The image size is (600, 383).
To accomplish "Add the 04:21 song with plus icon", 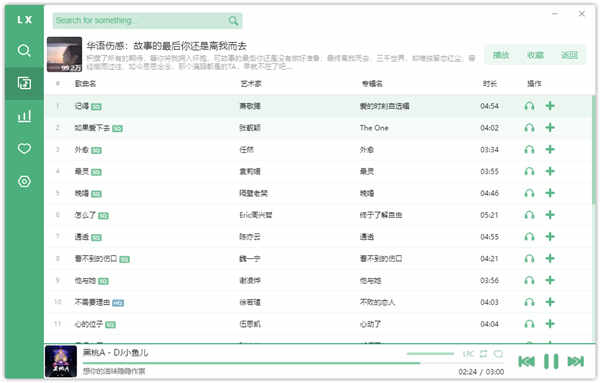I will 550,259.
